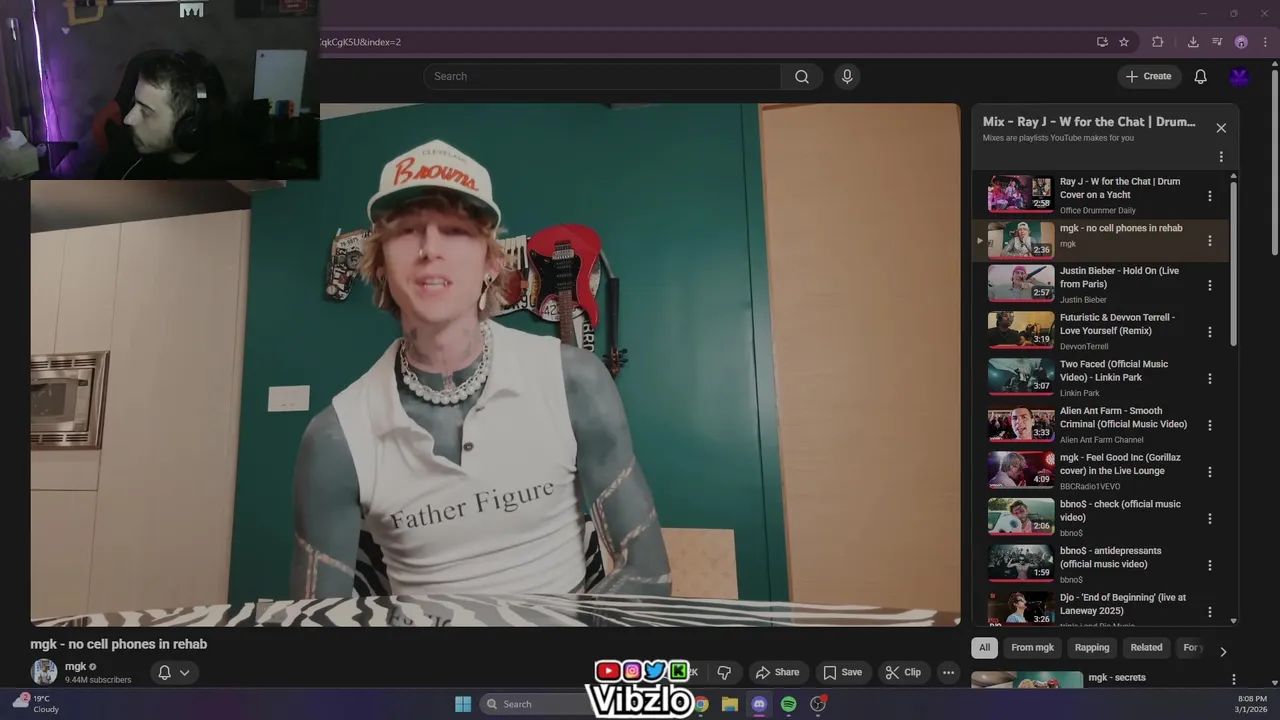This screenshot has width=1280, height=720.
Task: Toggle the mgk channel notification bell
Action: tap(165, 673)
